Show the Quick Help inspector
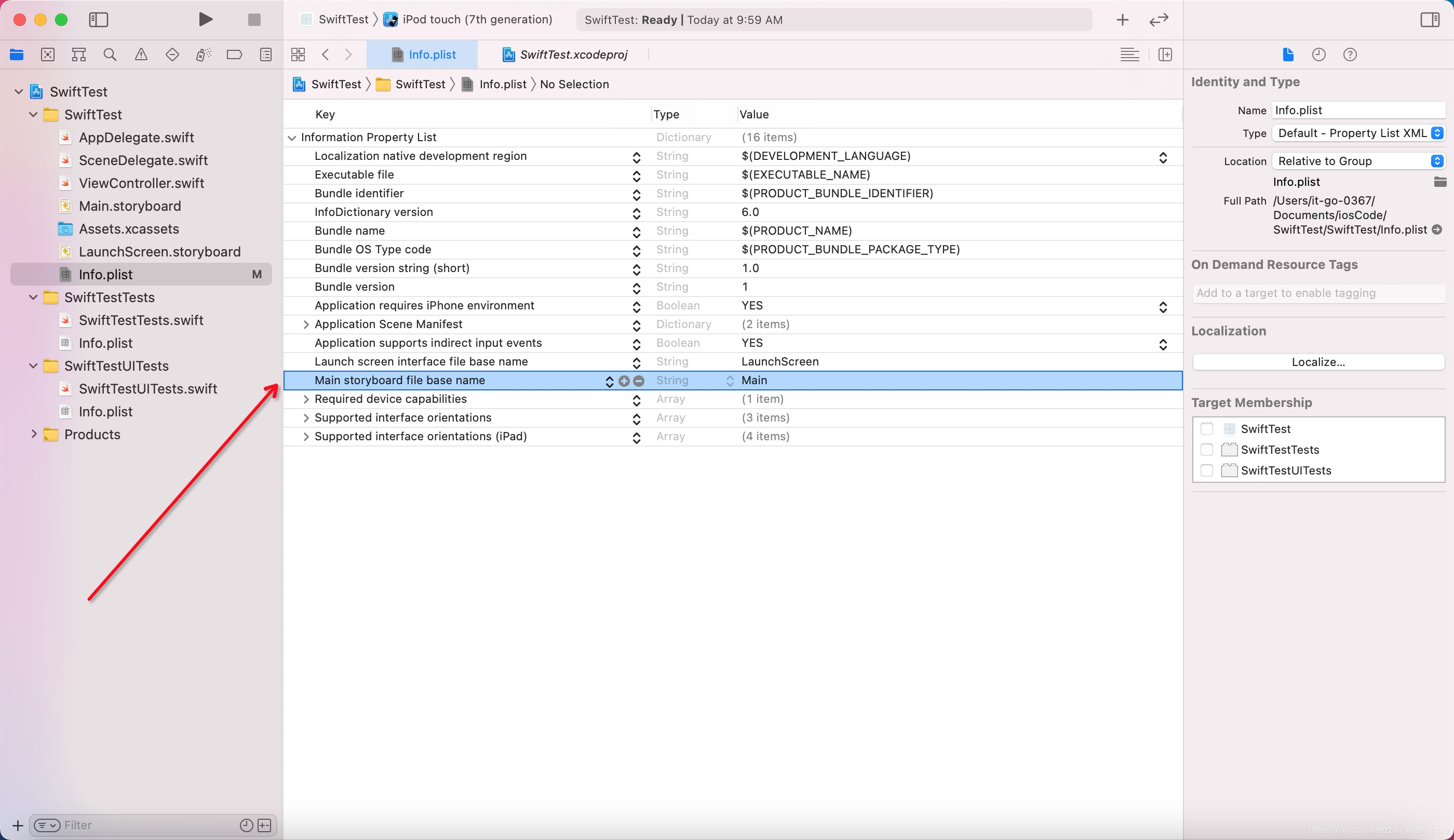 [x=1350, y=55]
